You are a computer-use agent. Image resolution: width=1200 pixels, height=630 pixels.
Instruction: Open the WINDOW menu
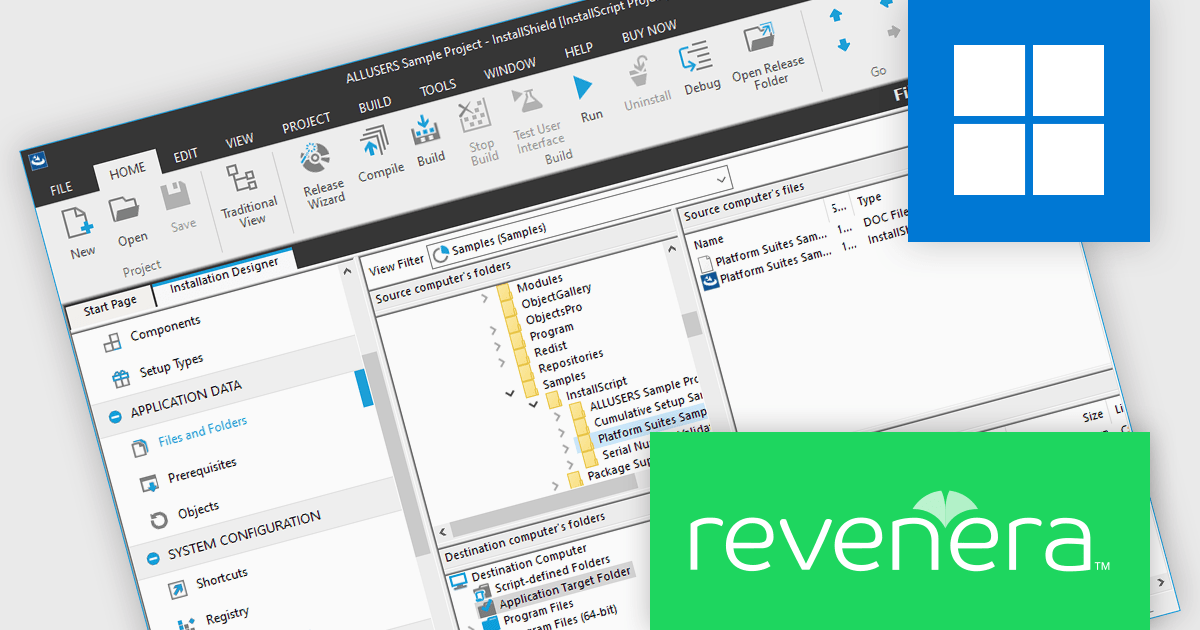click(510, 70)
